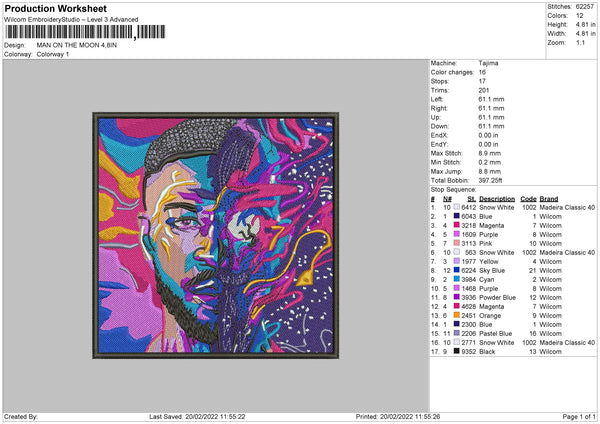The height and width of the screenshot is (424, 600).
Task: Select the Orange swatch for stop 13
Action: [x=457, y=315]
